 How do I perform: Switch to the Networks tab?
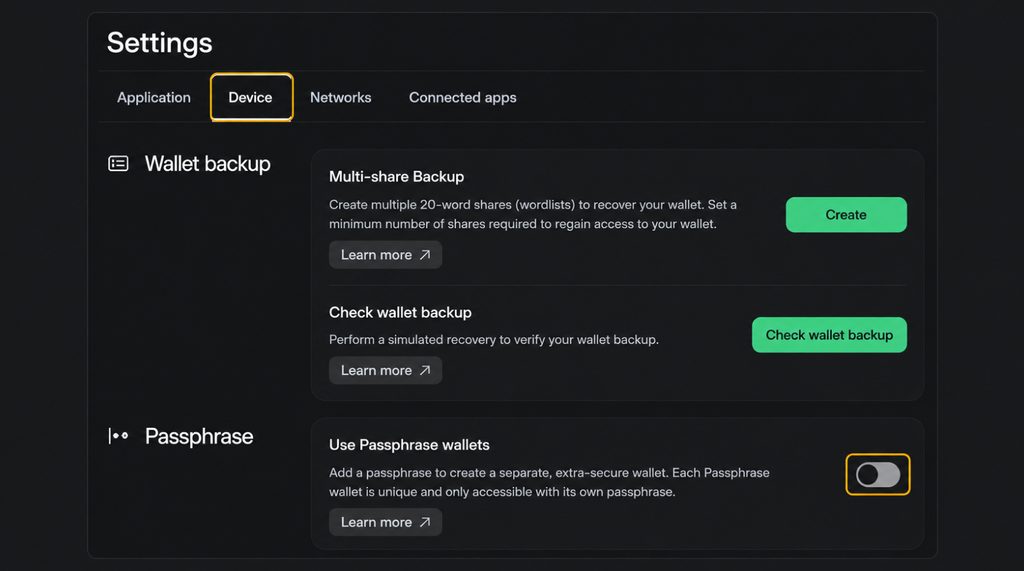[340, 97]
